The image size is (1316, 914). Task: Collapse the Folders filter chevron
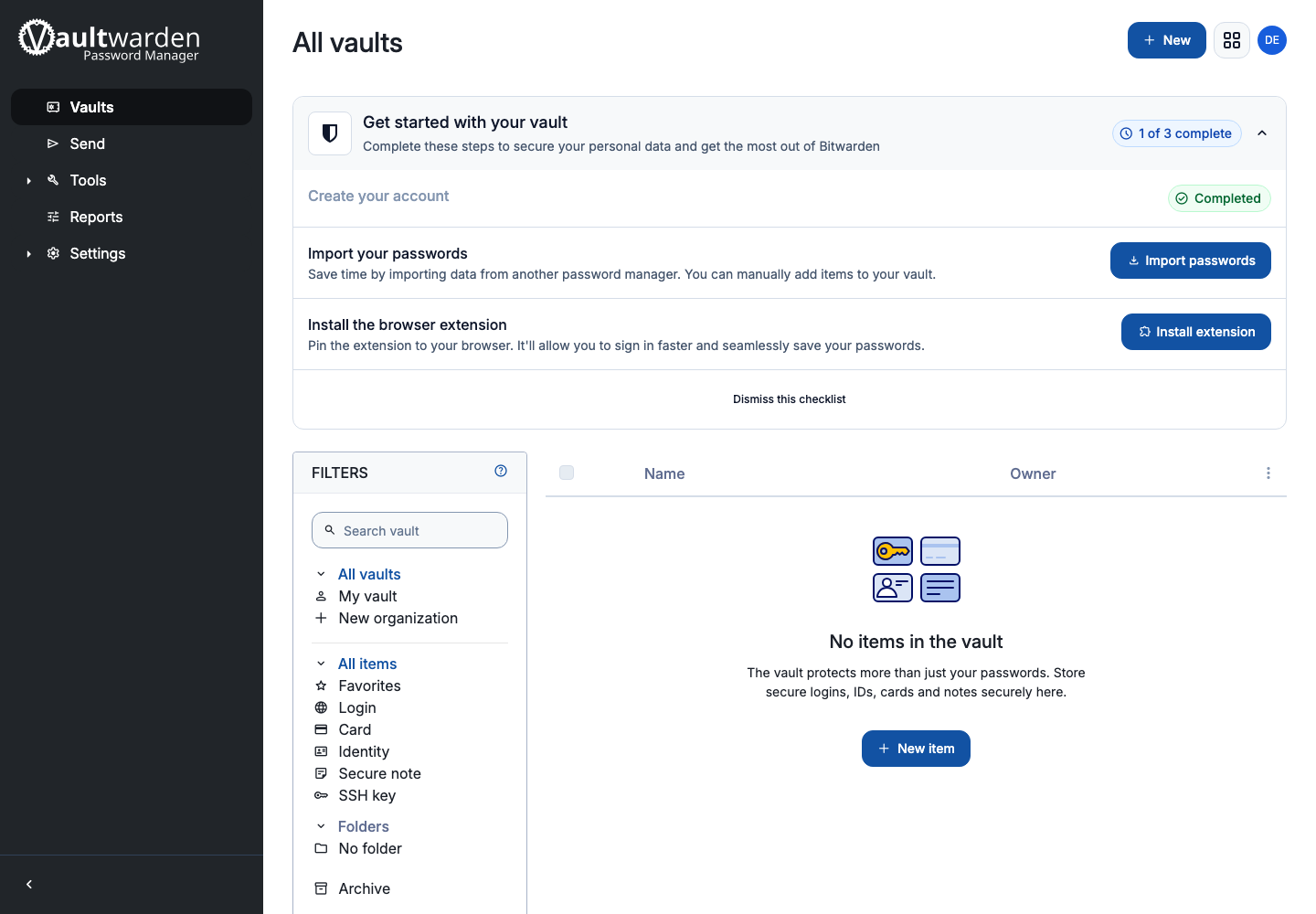coord(321,826)
